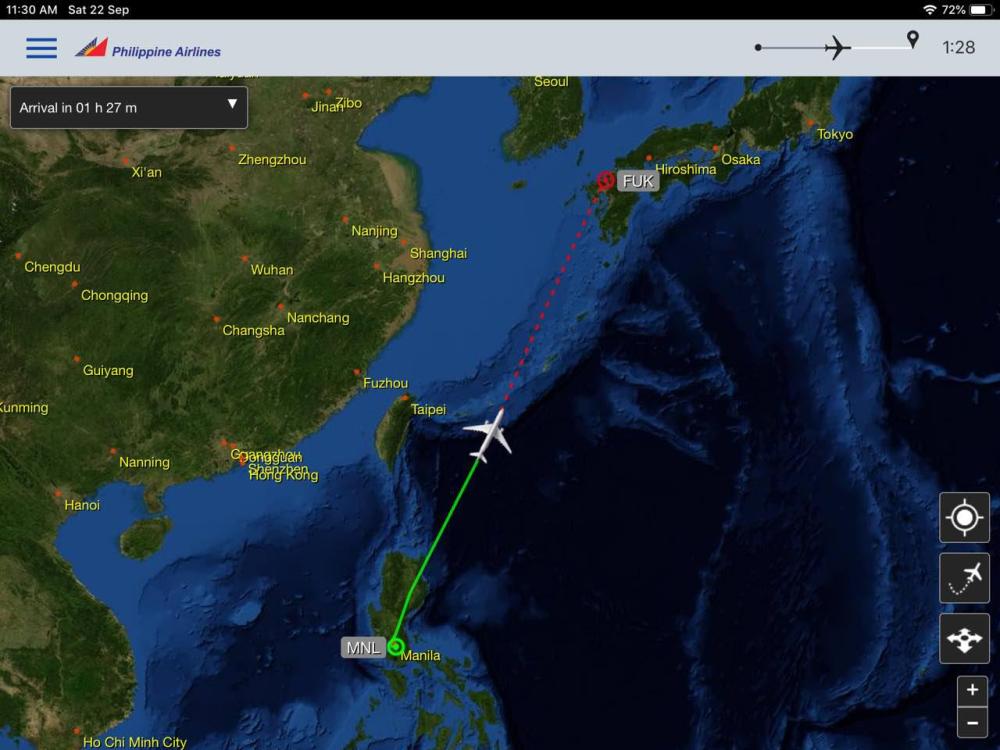Click the green MNL origin marker
1000x750 pixels.
pyautogui.click(x=395, y=647)
